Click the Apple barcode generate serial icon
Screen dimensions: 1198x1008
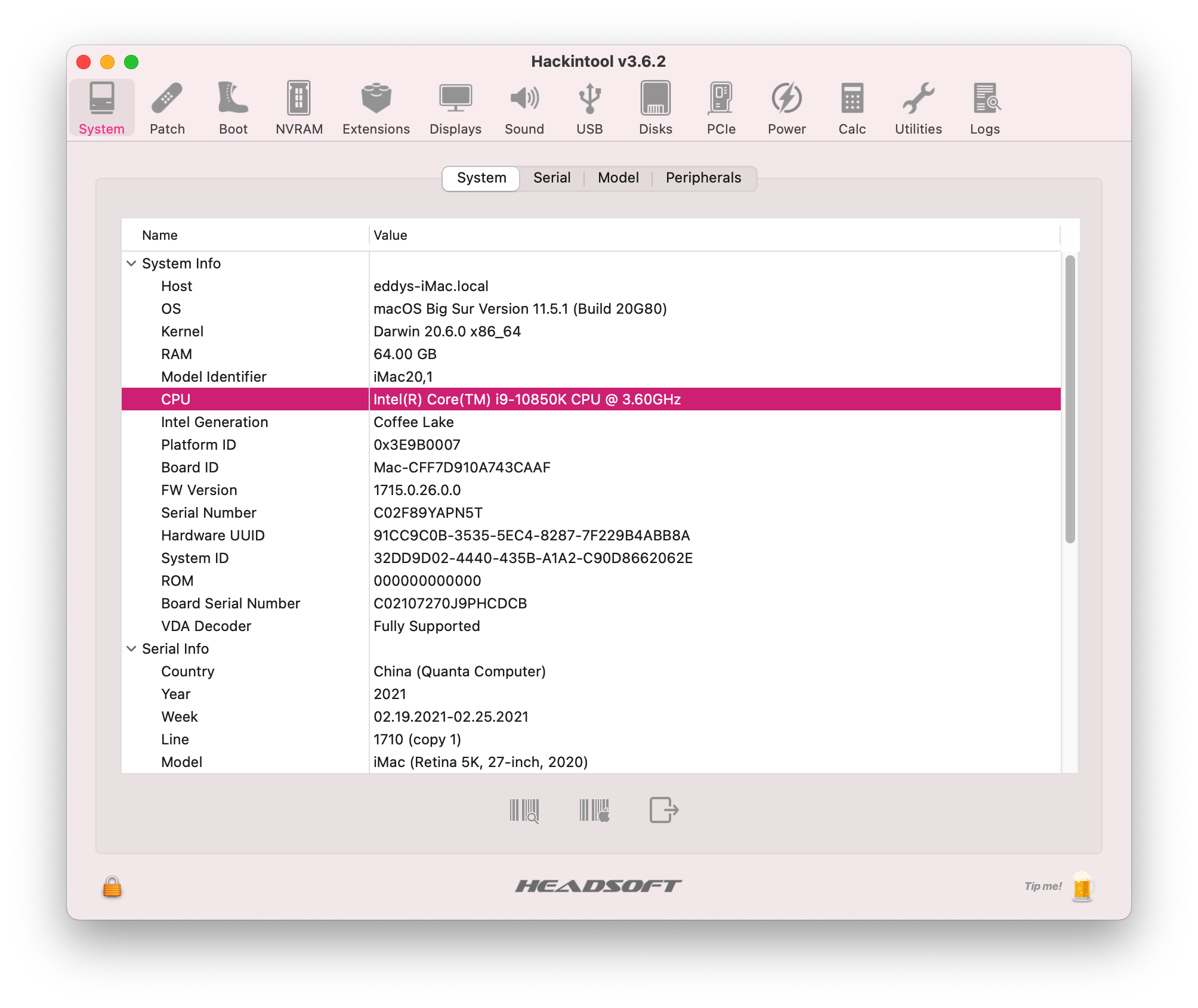tap(594, 811)
